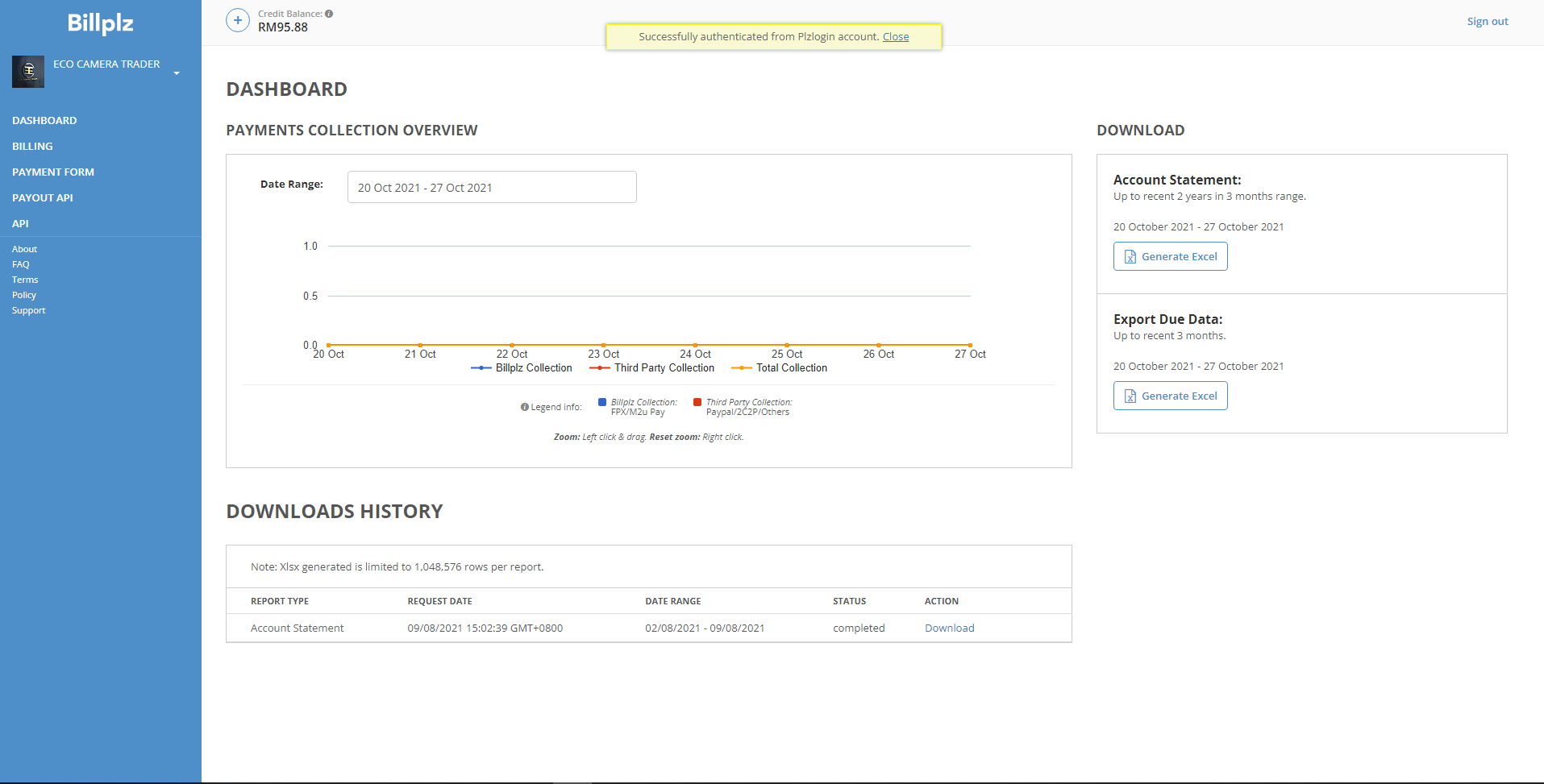Screen dimensions: 1544x784
Task: Close the authentication success notification
Action: [895, 36]
